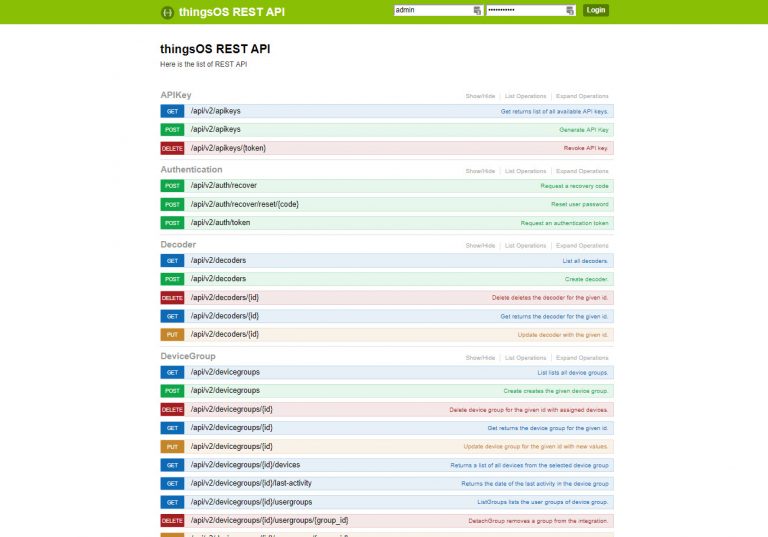Click the 'Revoke API key' description
Image resolution: width=768 pixels, height=537 pixels.
tap(586, 148)
